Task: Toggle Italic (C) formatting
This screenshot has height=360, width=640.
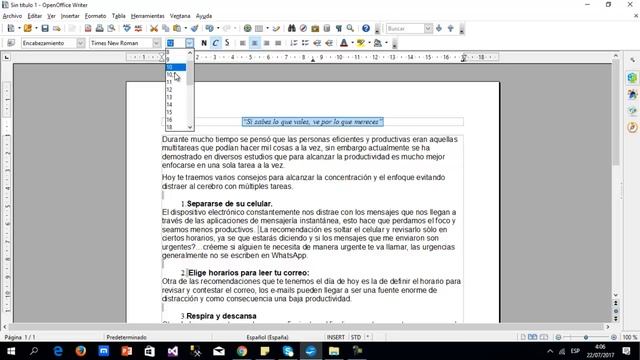Action: (216, 43)
